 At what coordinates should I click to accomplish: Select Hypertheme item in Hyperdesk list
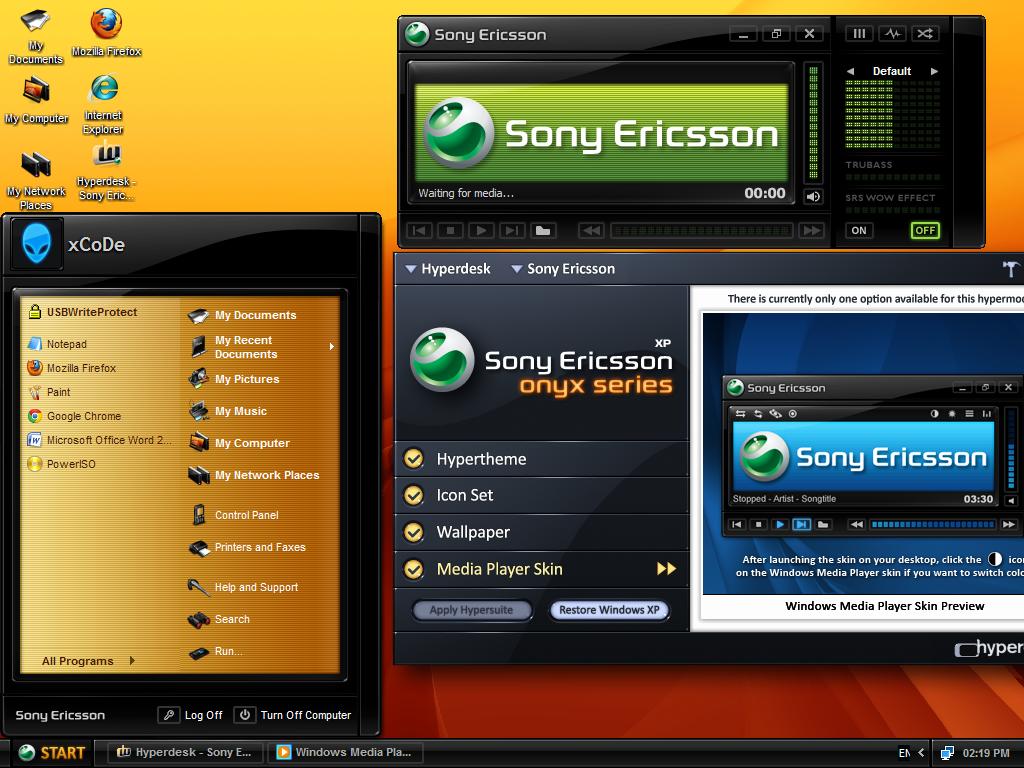coord(542,459)
